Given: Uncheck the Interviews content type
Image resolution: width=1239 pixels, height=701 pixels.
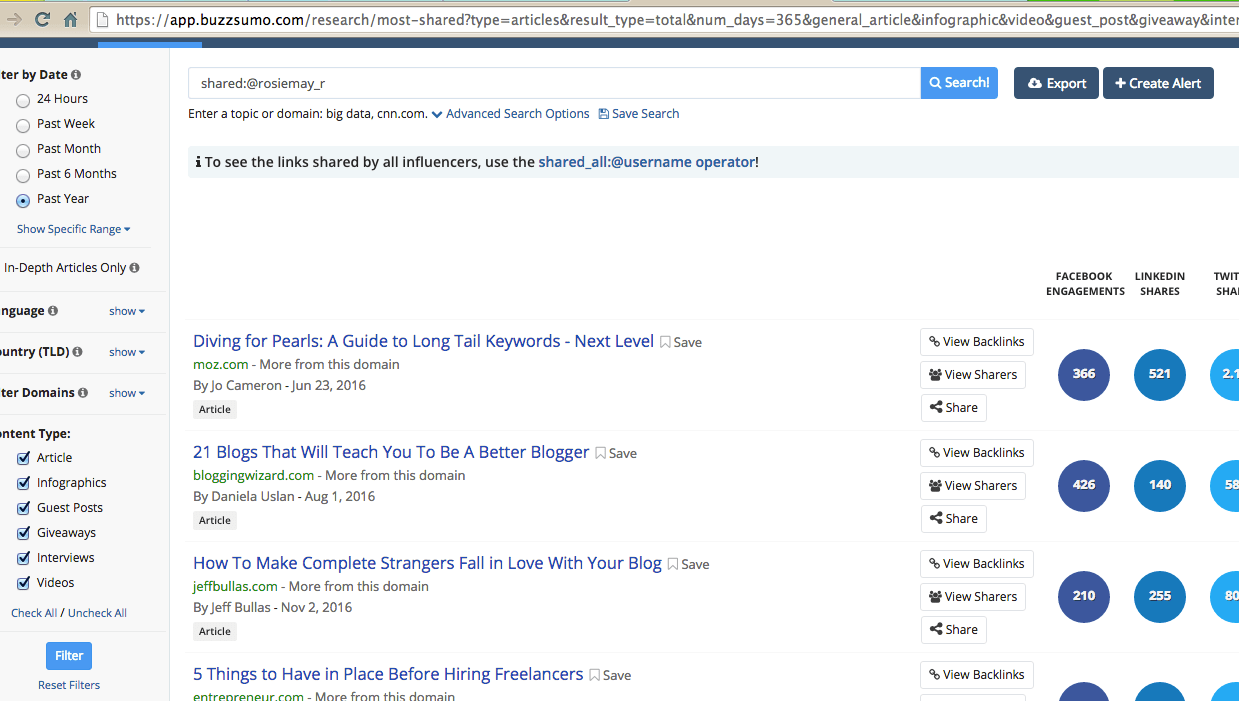Looking at the screenshot, I should (x=23, y=558).
